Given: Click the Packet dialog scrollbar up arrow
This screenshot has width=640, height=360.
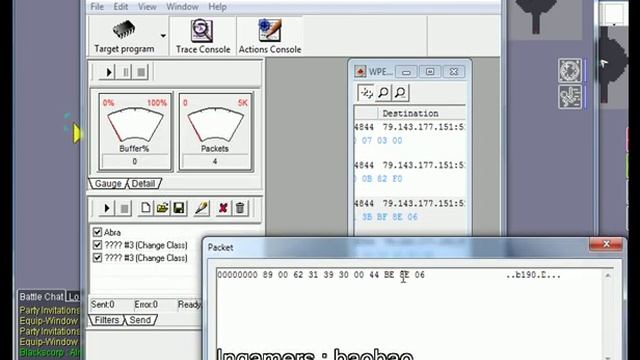Looking at the screenshot, I should pyautogui.click(x=608, y=276).
